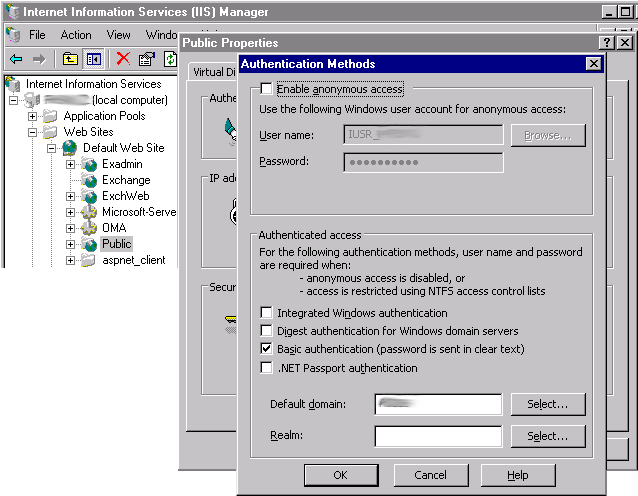Click the anonymous Password field
Image resolution: width=638 pixels, height=496 pixels.
[423, 162]
